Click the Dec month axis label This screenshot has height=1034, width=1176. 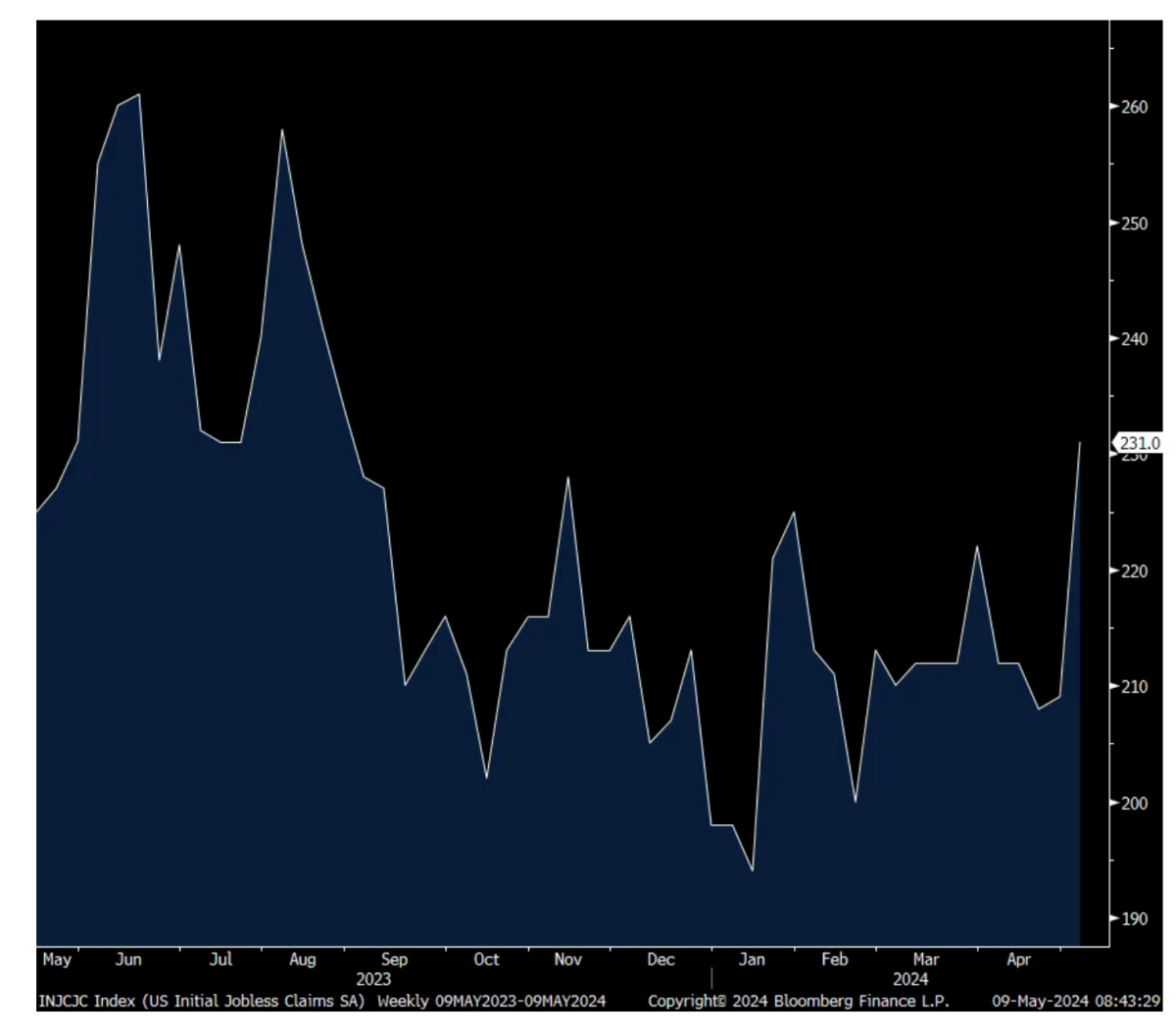pyautogui.click(x=661, y=960)
